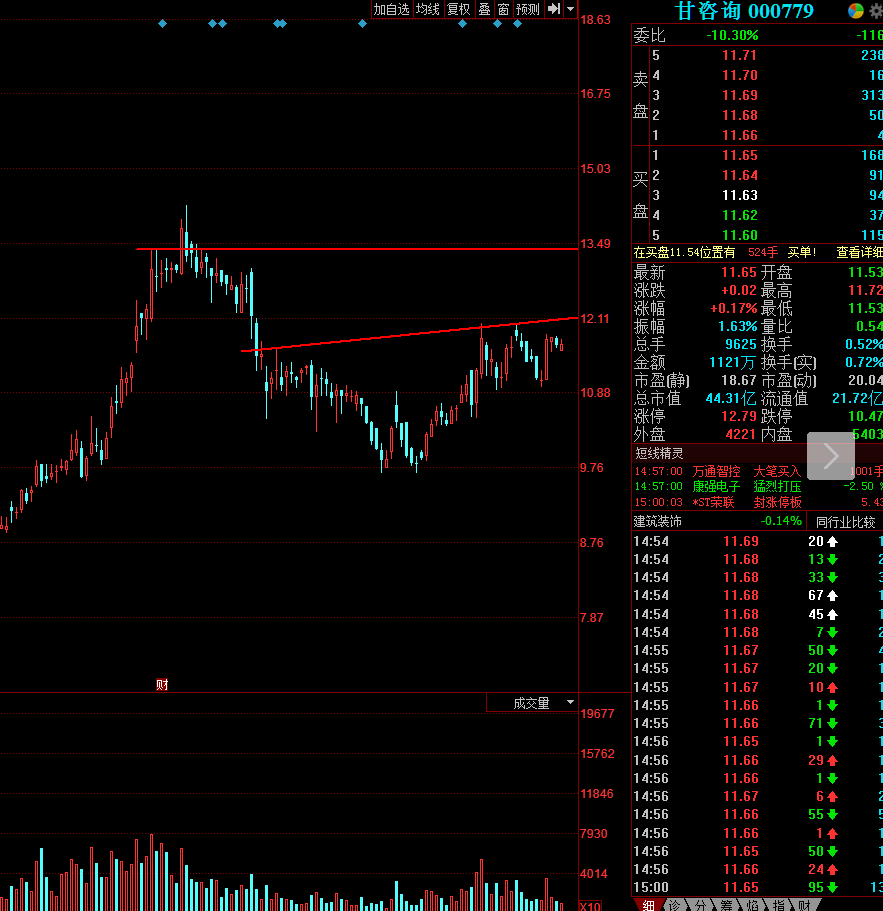The image size is (883, 911).
Task: Open the colorful pie chart icon
Action: (x=855, y=11)
